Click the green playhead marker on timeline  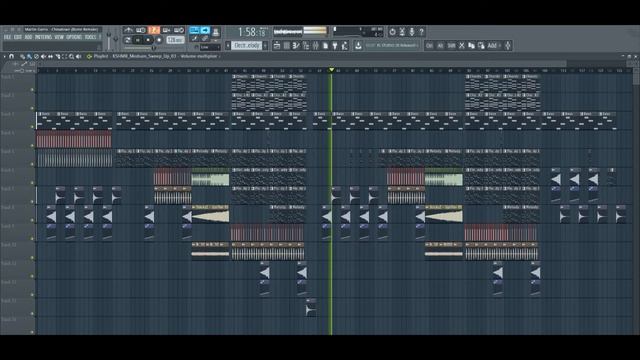[x=331, y=70]
